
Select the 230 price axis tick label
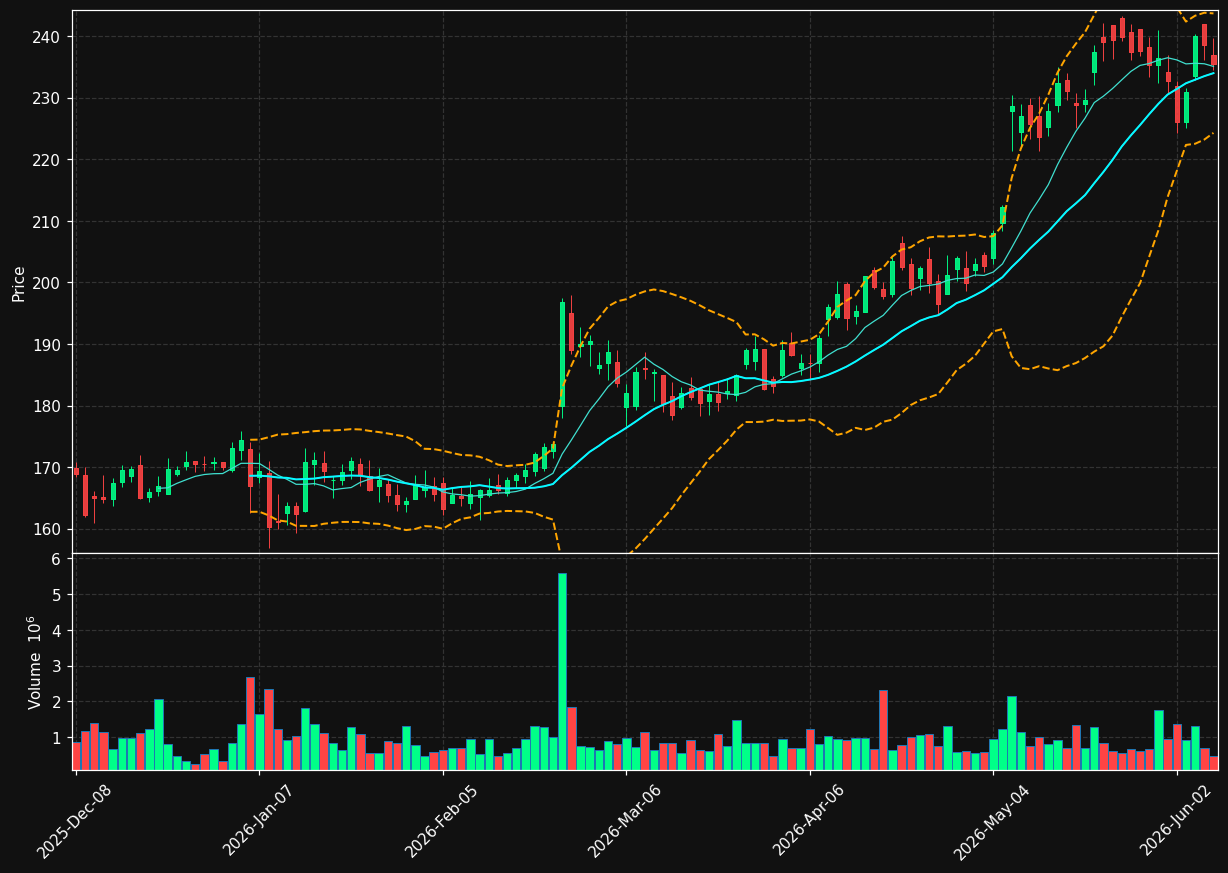pos(47,98)
